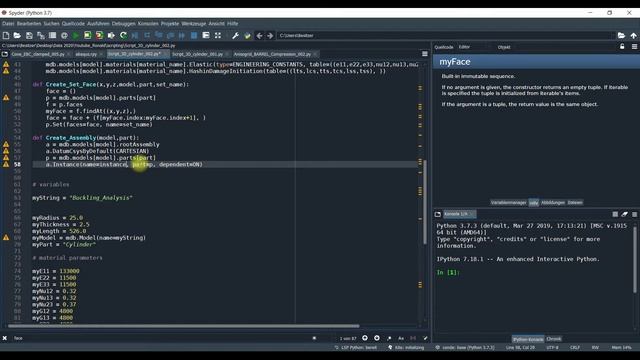The height and width of the screenshot is (360, 640).
Task: Open a file using the folder icon
Action: click(x=17, y=36)
